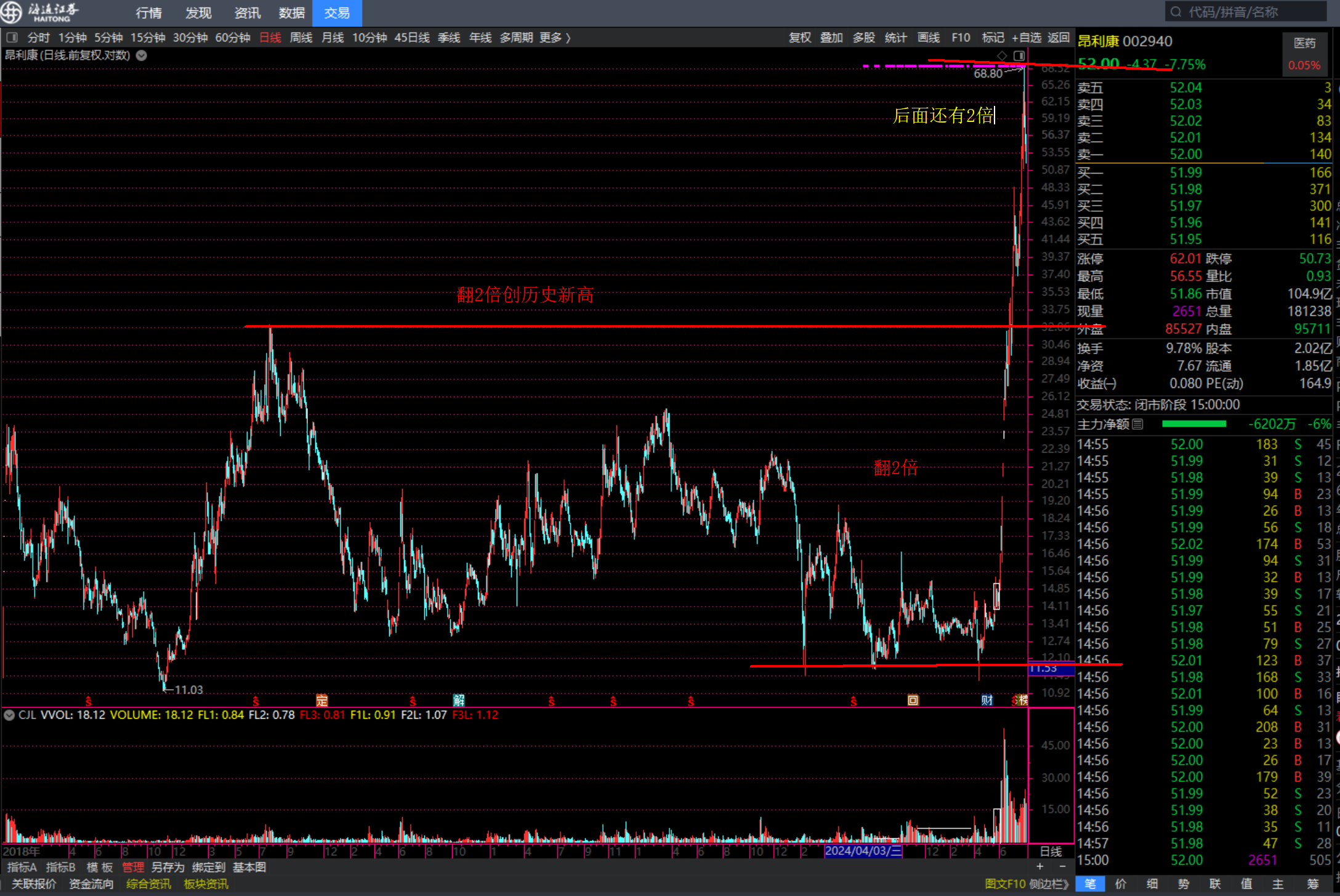This screenshot has height=896, width=1340.
Task: Click the 图文F10 link
Action: (x=1005, y=884)
